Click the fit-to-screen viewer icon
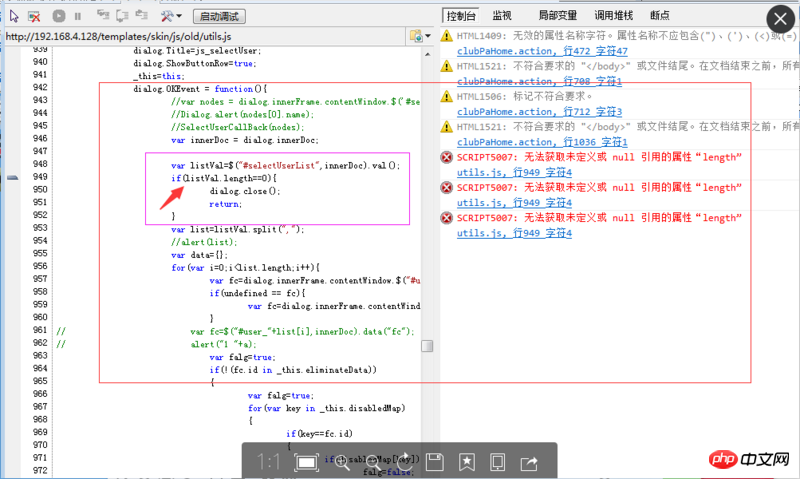This screenshot has width=800, height=479. [x=306, y=463]
